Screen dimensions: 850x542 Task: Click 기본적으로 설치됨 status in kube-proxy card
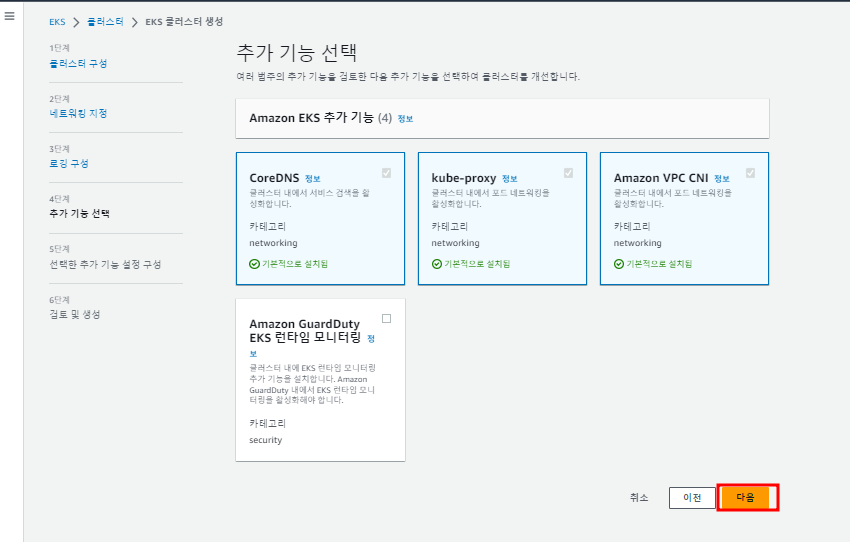point(477,264)
